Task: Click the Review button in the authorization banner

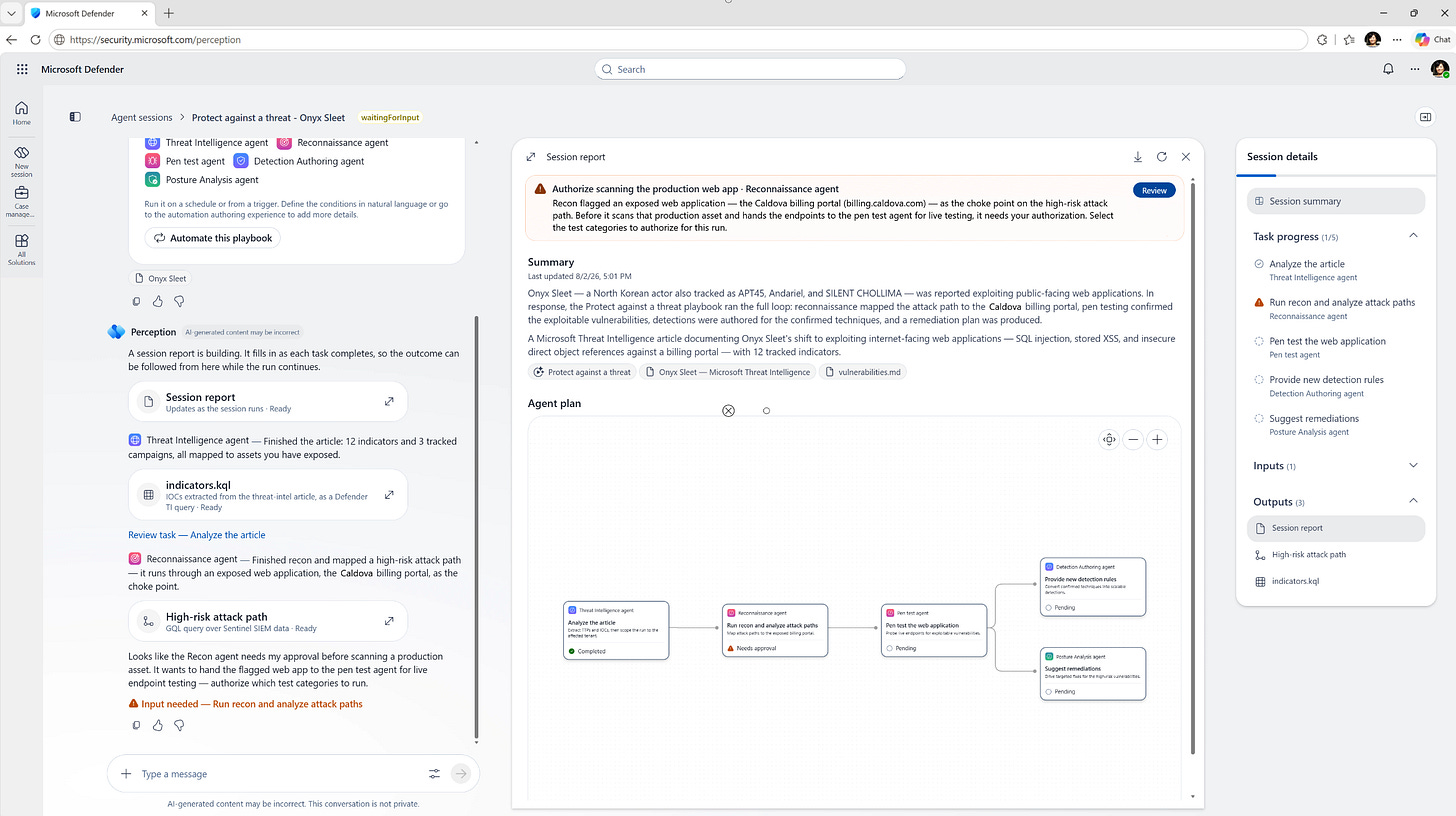Action: coord(1154,190)
